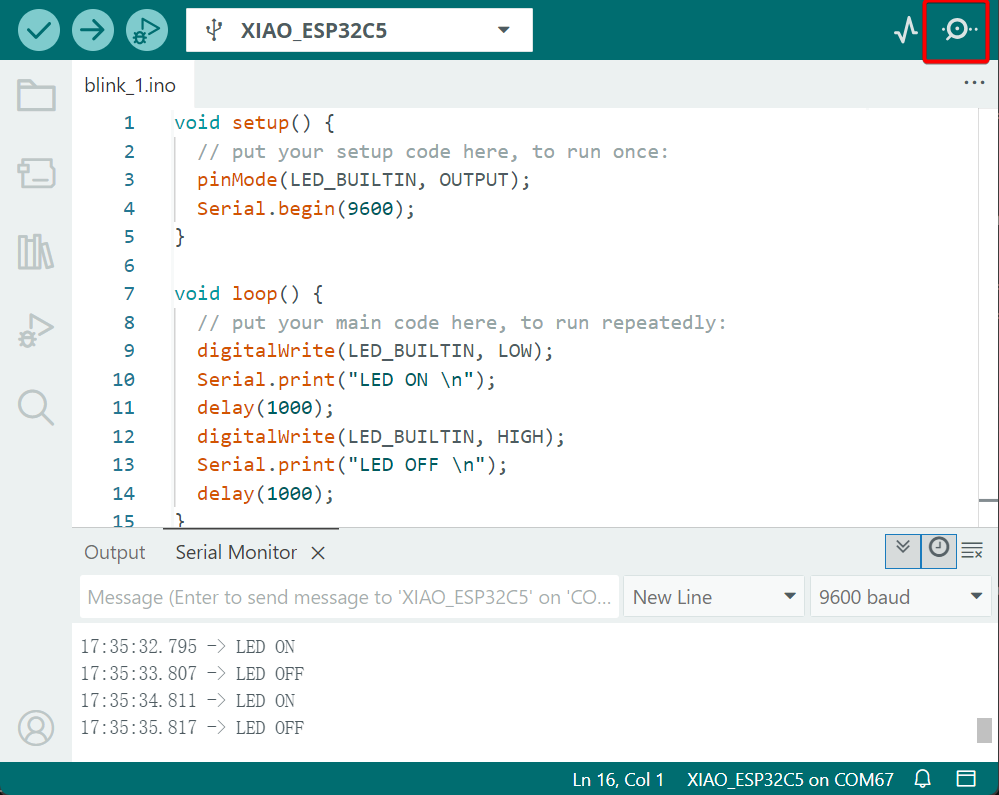Open the Search panel in sidebar
Viewport: 999px width, 795px height.
coord(36,408)
